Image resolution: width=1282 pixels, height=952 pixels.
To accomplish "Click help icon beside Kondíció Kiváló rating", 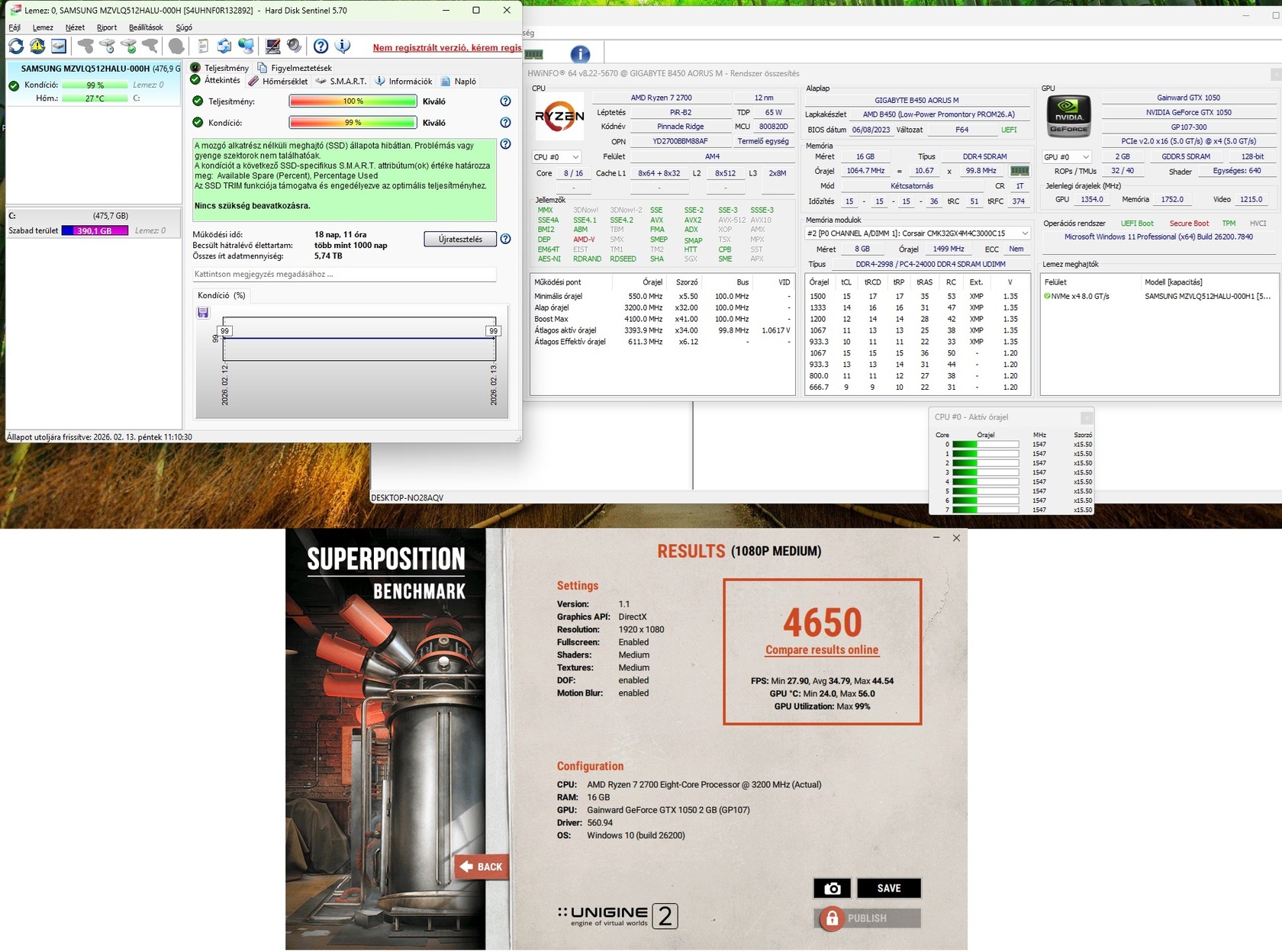I will tap(505, 123).
